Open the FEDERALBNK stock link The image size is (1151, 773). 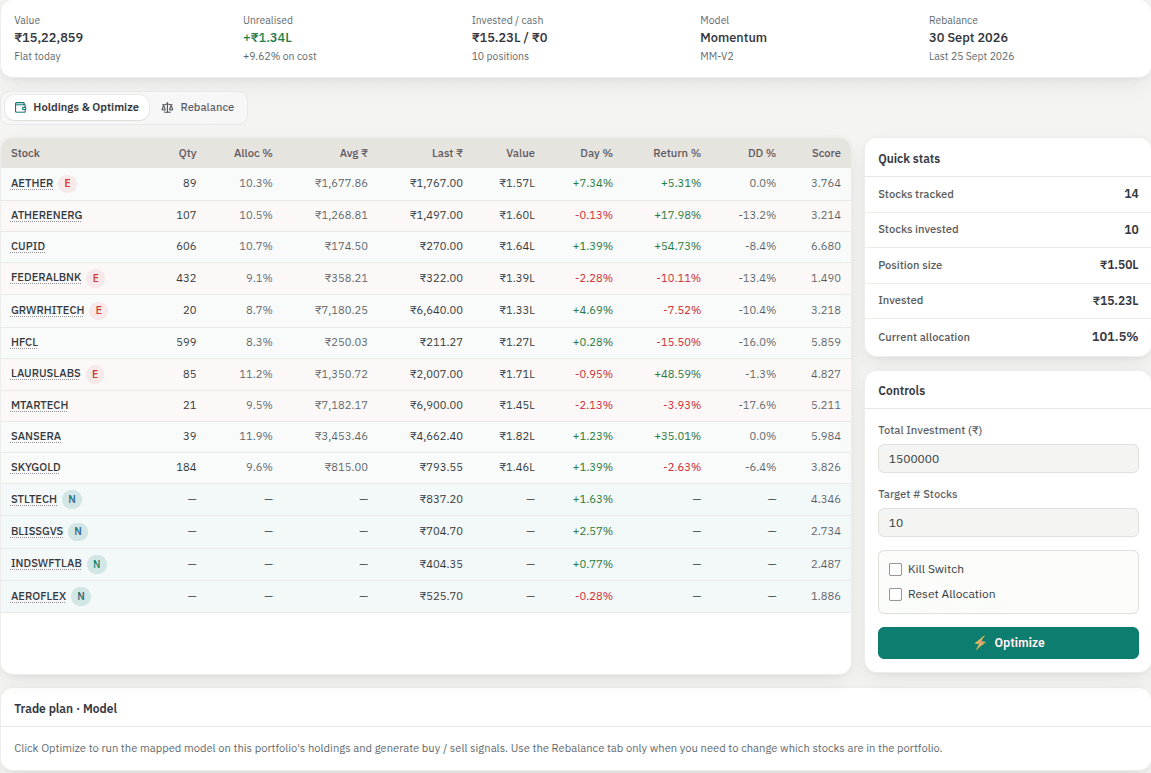point(46,277)
